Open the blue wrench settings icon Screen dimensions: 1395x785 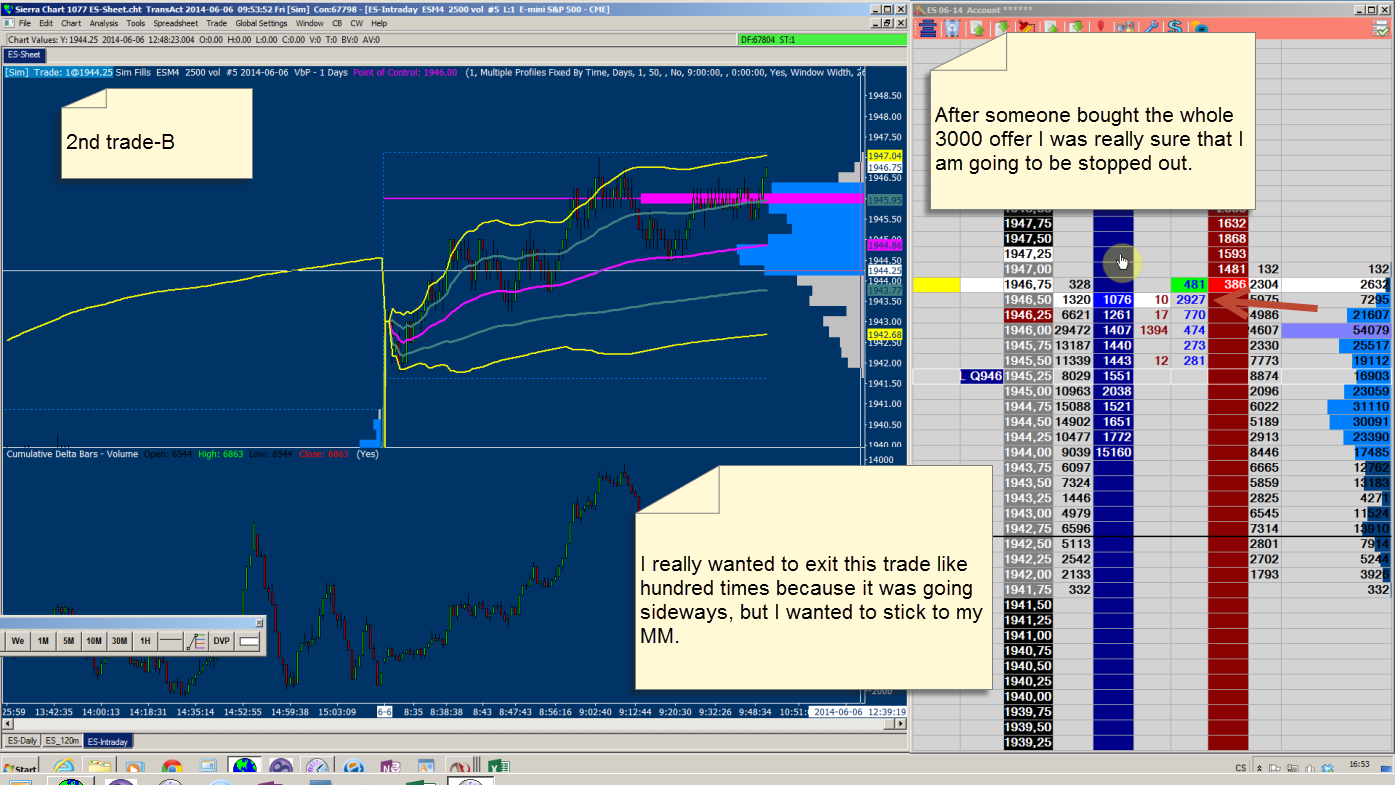1150,28
